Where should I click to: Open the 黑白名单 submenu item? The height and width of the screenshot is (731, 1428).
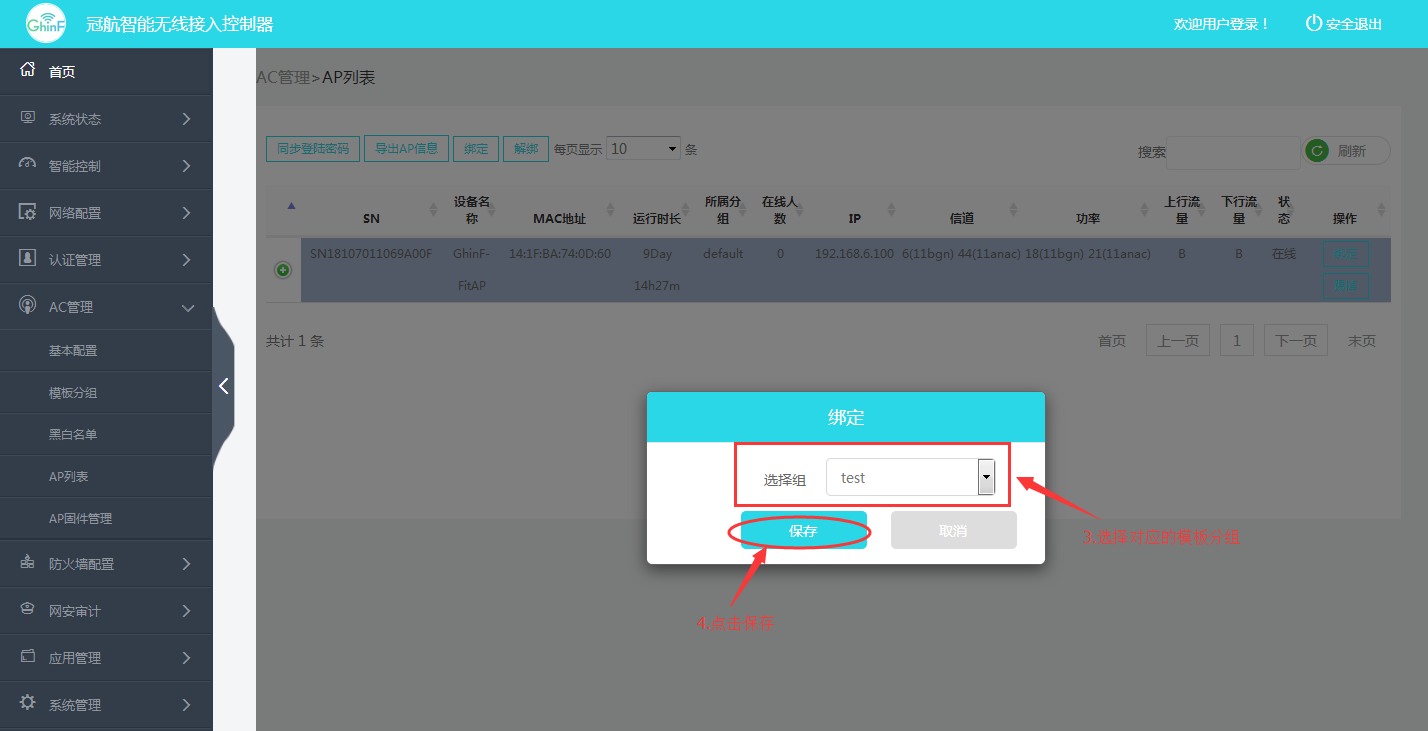click(x=73, y=435)
